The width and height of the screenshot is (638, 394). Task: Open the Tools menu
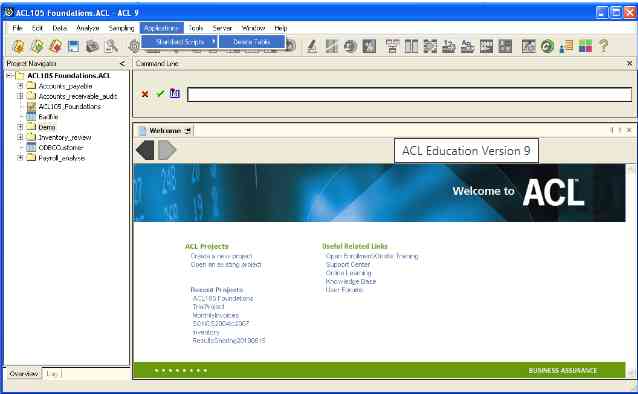[x=196, y=28]
